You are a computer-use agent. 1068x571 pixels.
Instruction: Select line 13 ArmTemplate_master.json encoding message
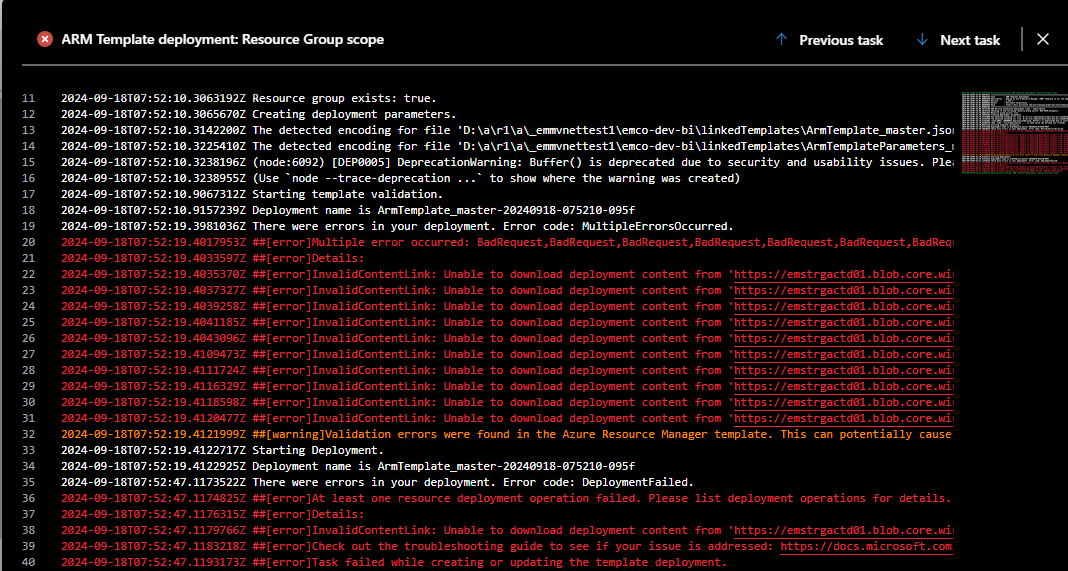point(507,130)
